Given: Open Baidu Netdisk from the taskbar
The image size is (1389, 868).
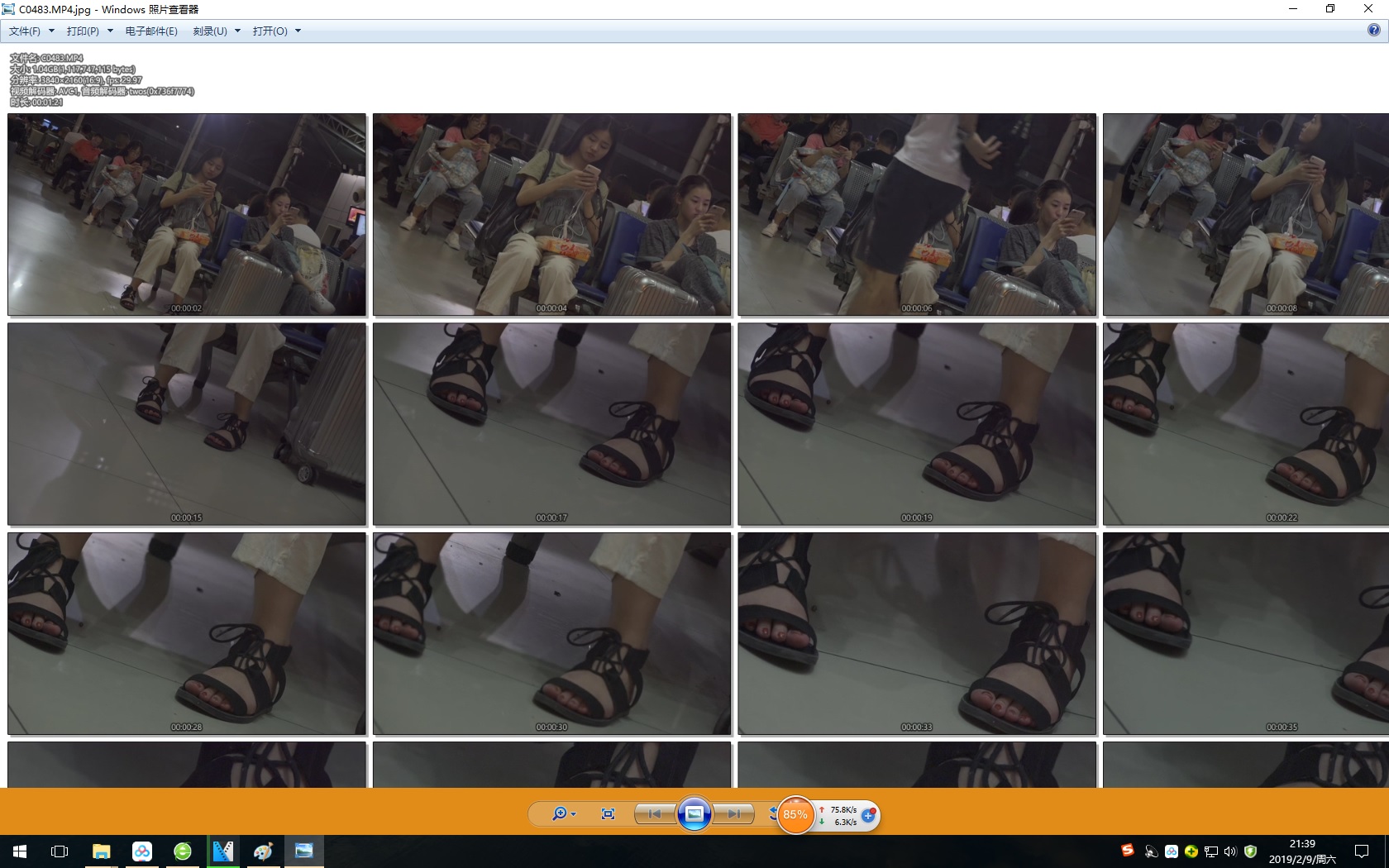Looking at the screenshot, I should [142, 851].
